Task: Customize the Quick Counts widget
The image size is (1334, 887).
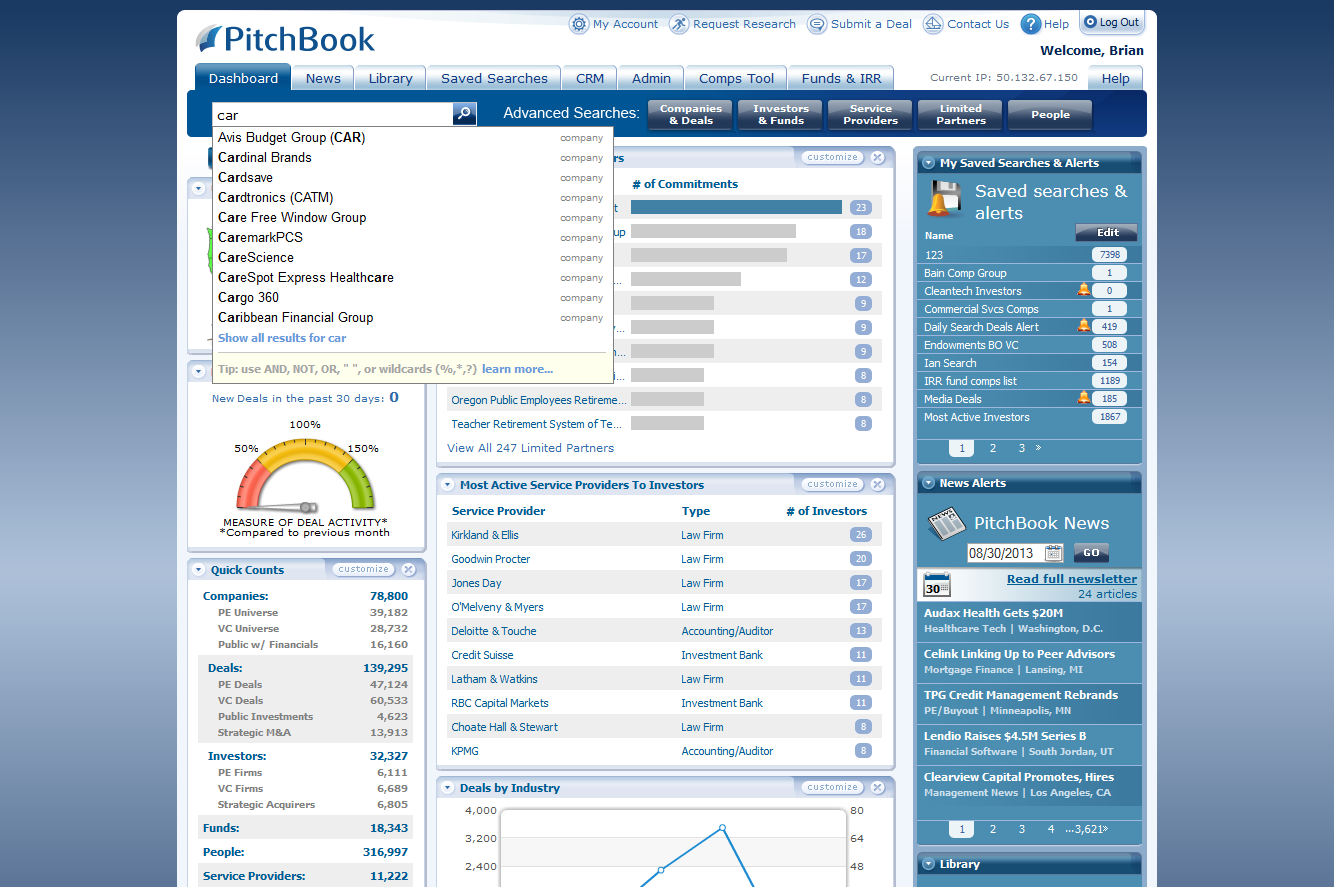Action: click(364, 569)
